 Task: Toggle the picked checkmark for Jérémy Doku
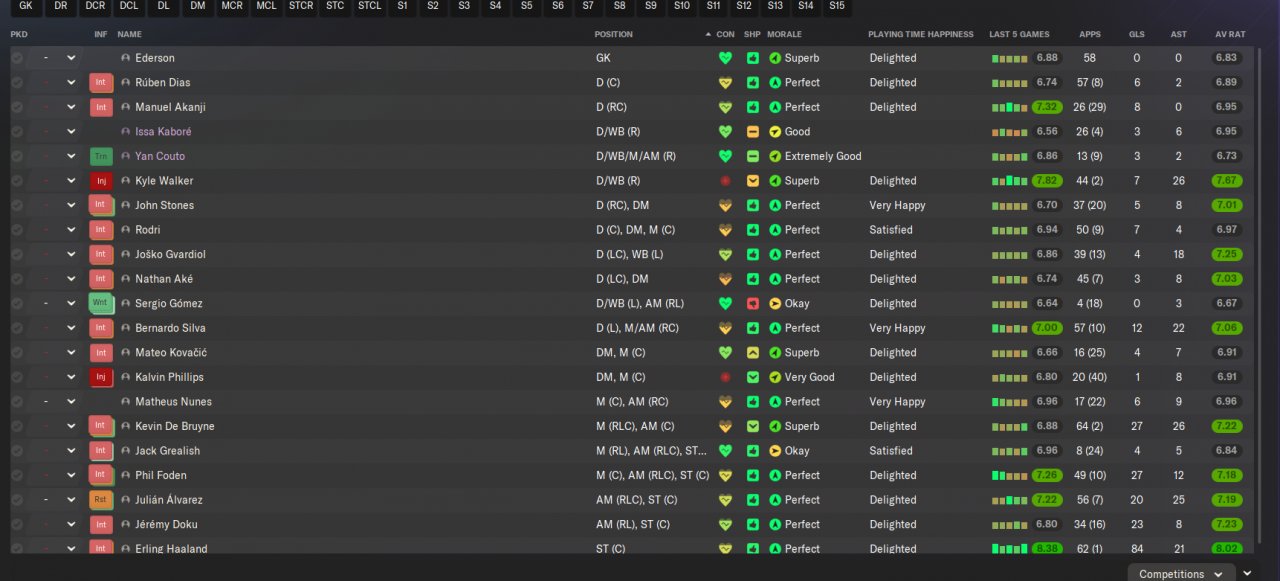click(x=17, y=524)
